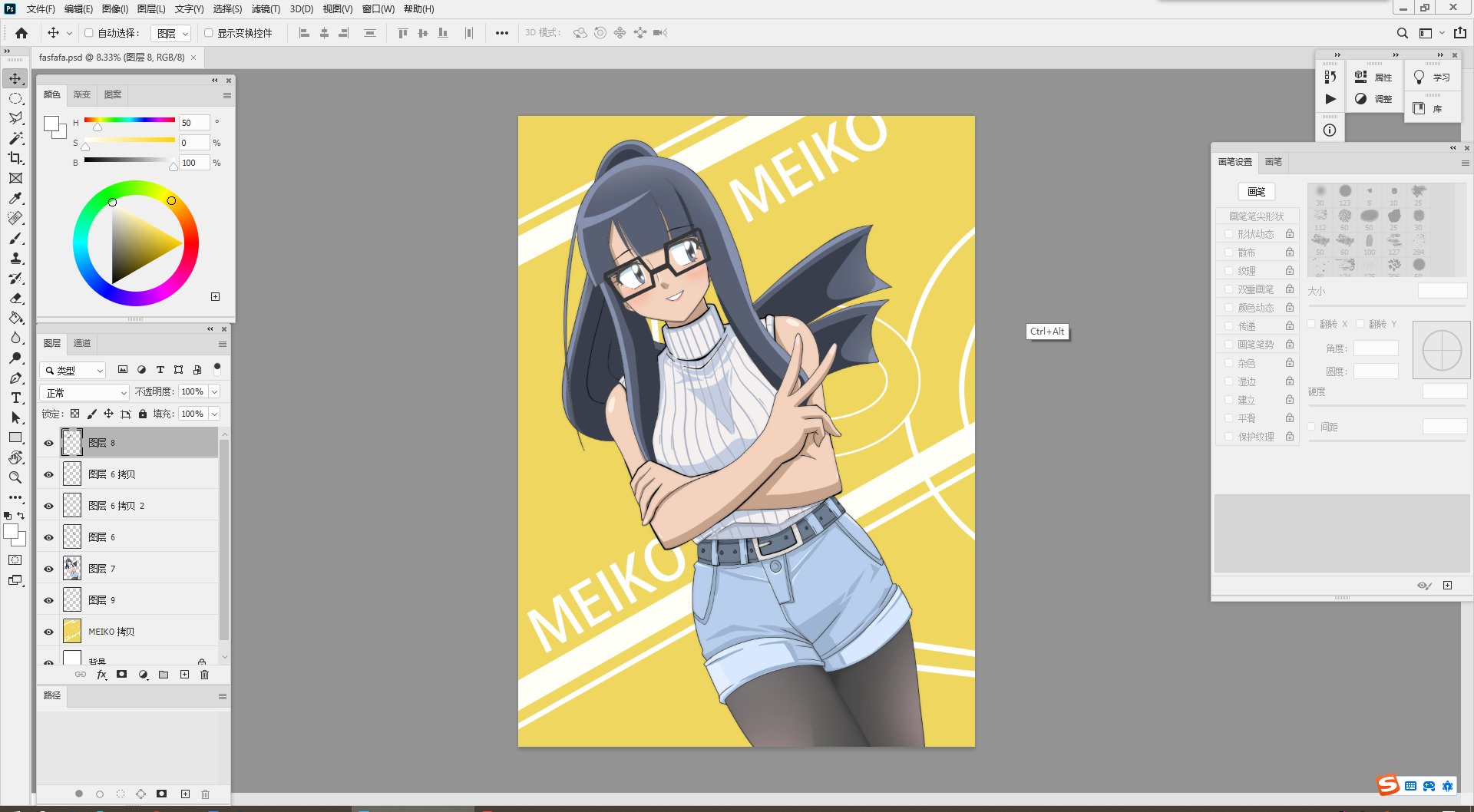Click the delete layer trash icon
This screenshot has width=1474, height=812.
click(204, 675)
